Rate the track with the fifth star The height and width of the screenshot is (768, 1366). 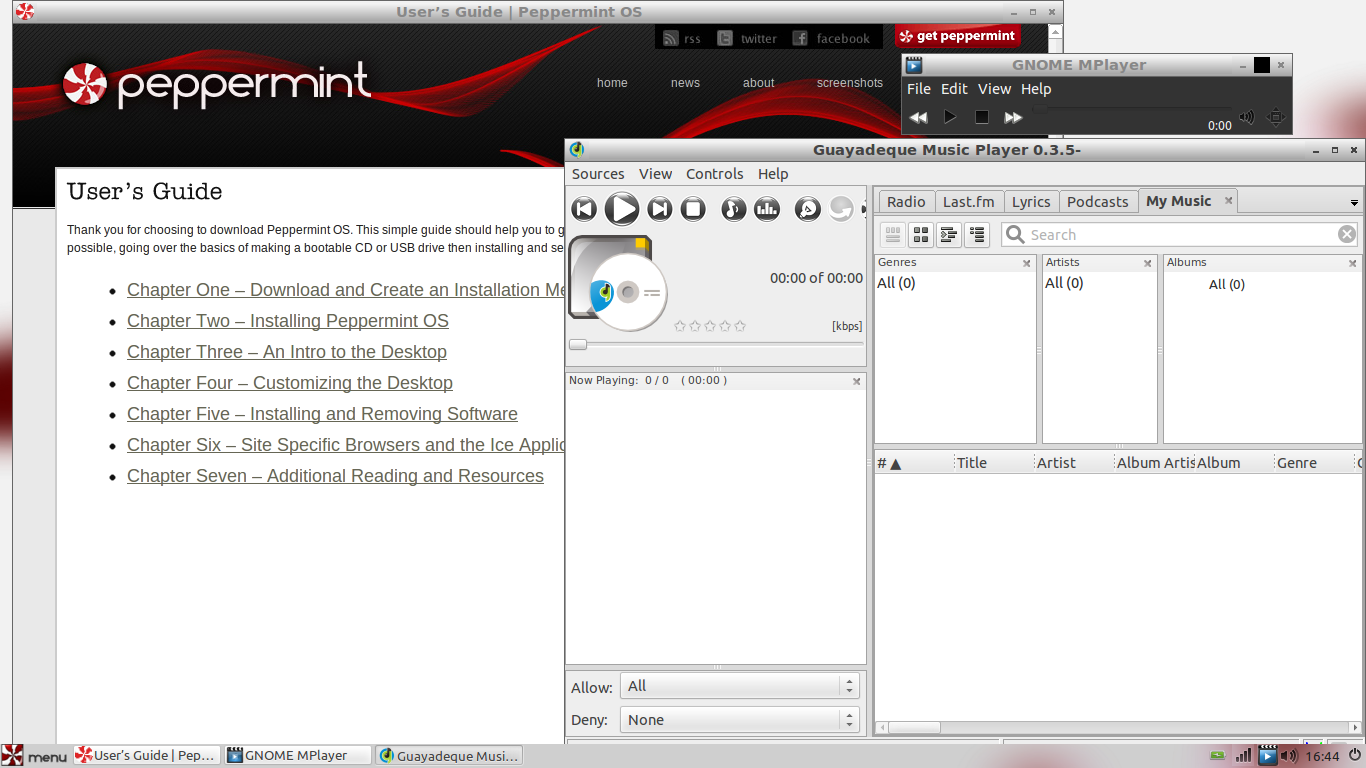740,326
